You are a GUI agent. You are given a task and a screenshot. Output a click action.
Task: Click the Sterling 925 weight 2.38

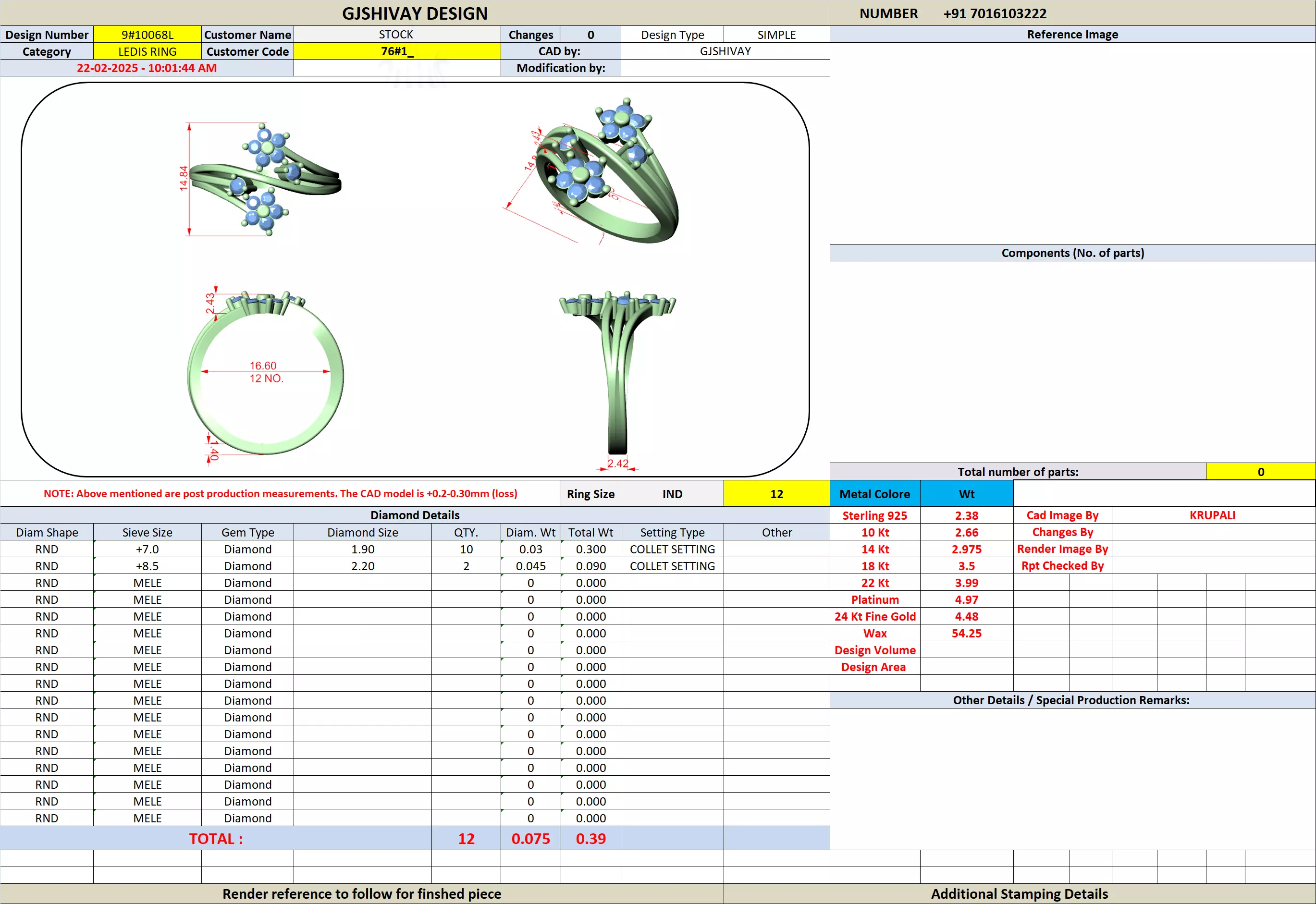pyautogui.click(x=966, y=515)
